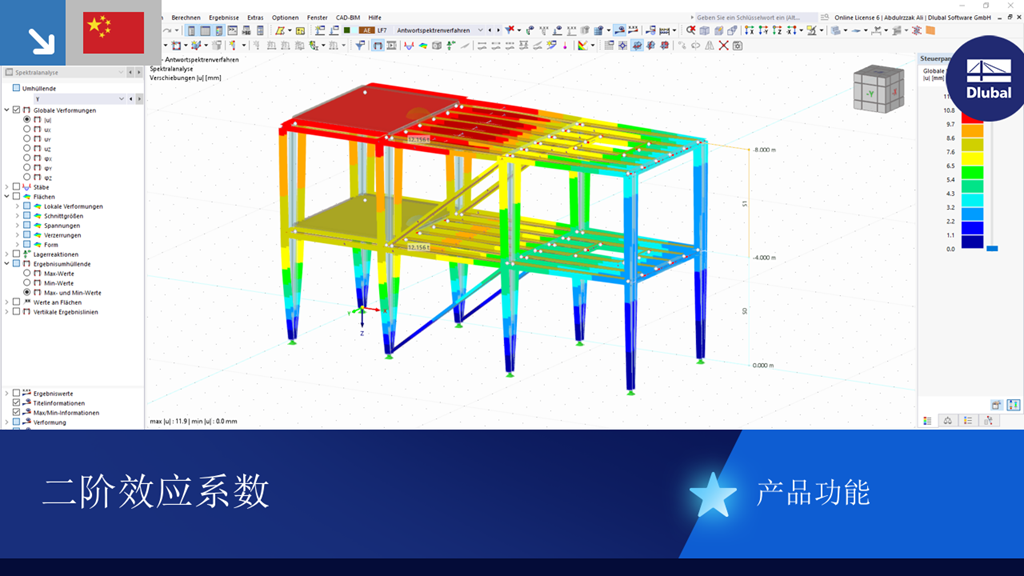Click the view in Z direction icon
1024x576 pixels.
coord(776,30)
